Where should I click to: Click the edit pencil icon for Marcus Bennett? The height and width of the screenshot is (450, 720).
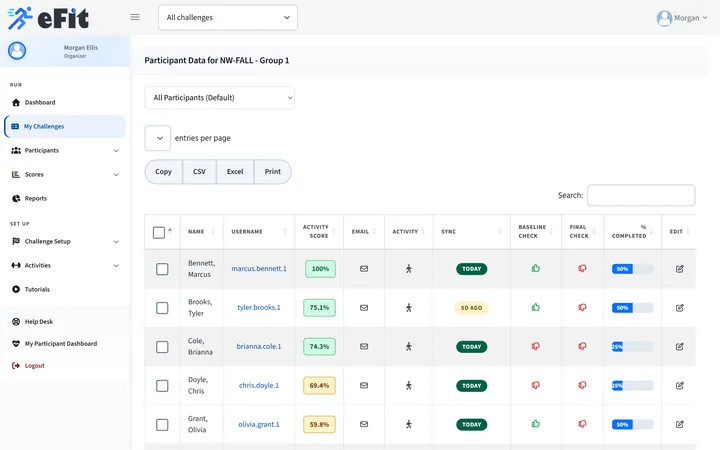(x=680, y=269)
